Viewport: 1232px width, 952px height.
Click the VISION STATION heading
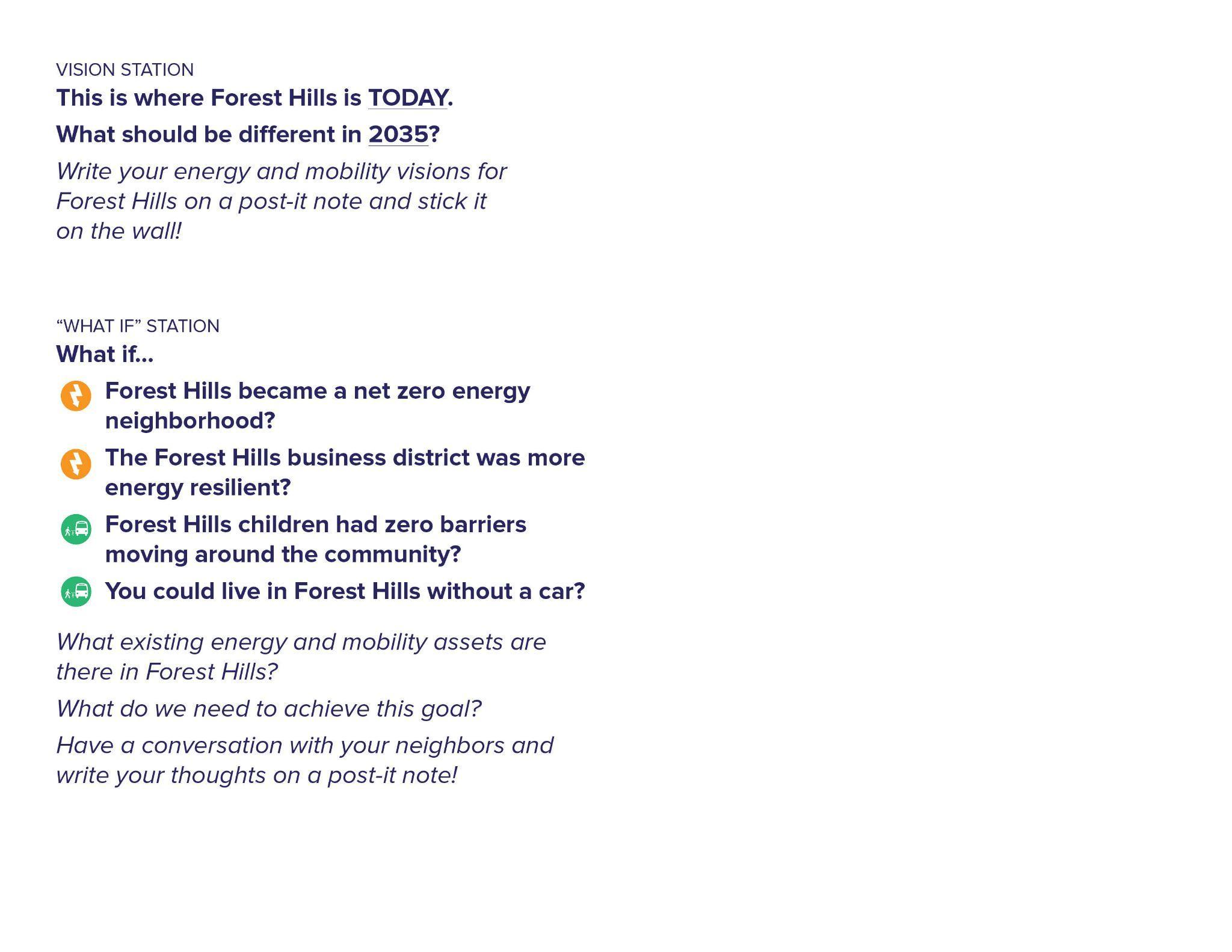tap(125, 70)
